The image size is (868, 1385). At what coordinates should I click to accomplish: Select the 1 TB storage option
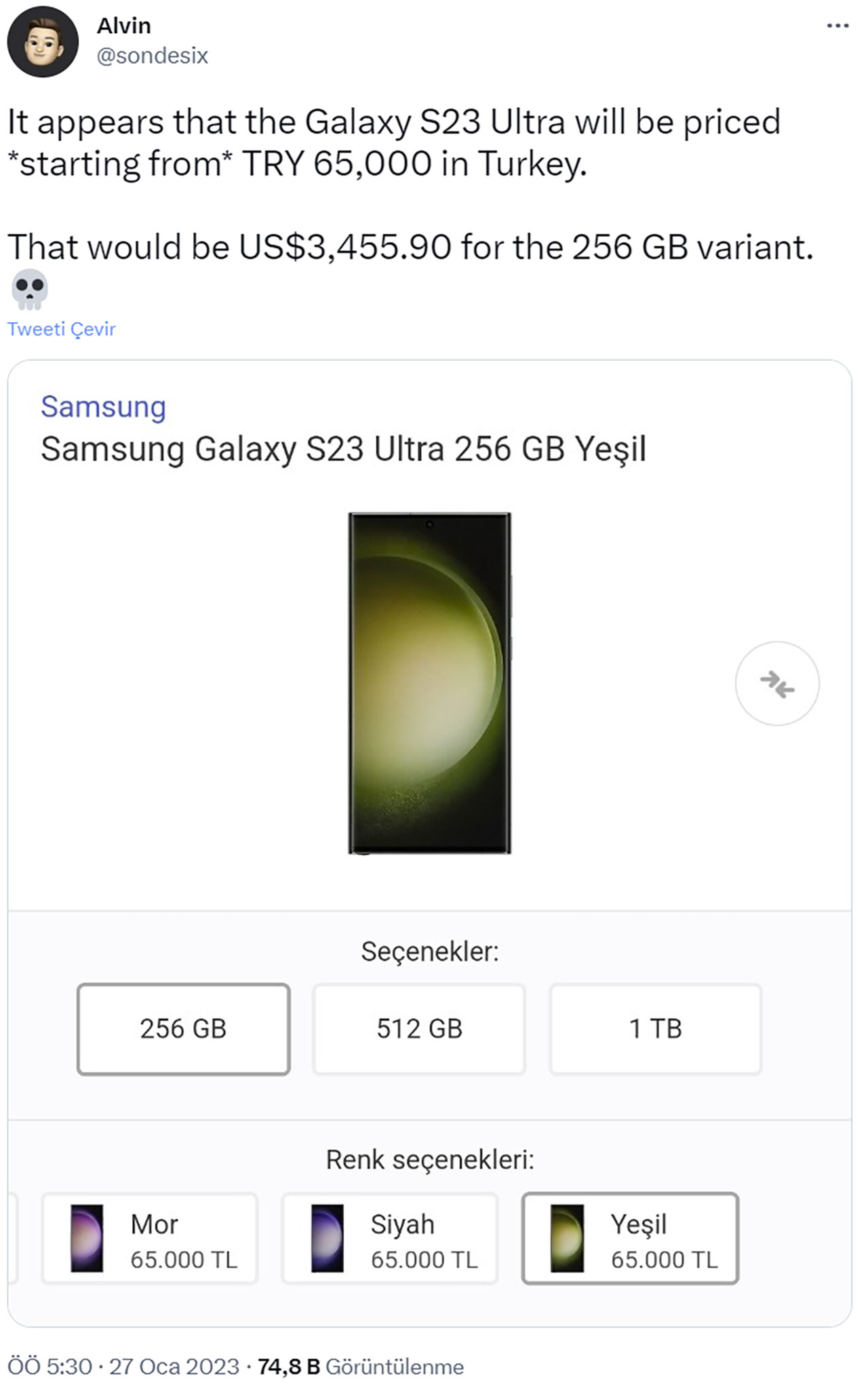tap(655, 1029)
